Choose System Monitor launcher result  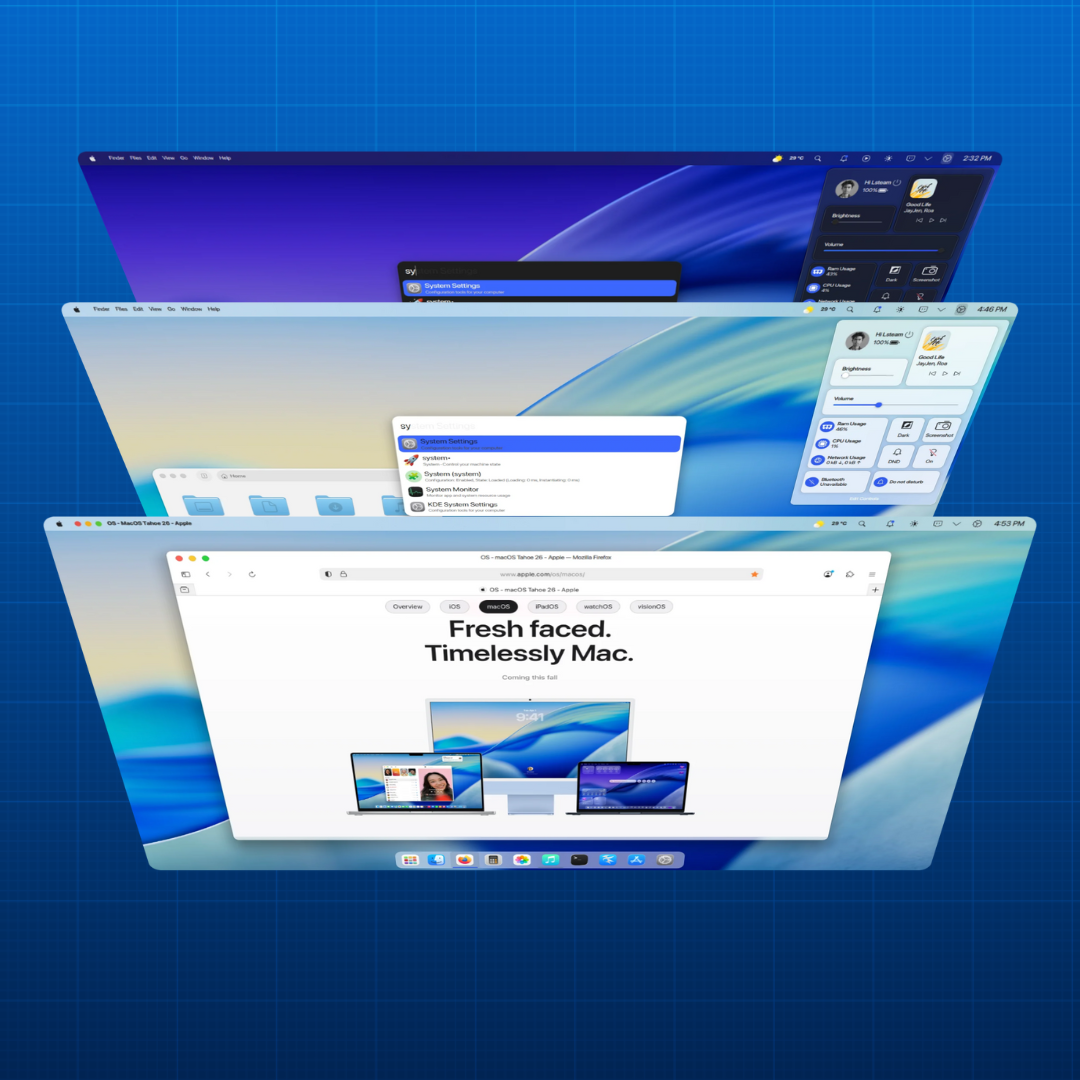pyautogui.click(x=537, y=492)
